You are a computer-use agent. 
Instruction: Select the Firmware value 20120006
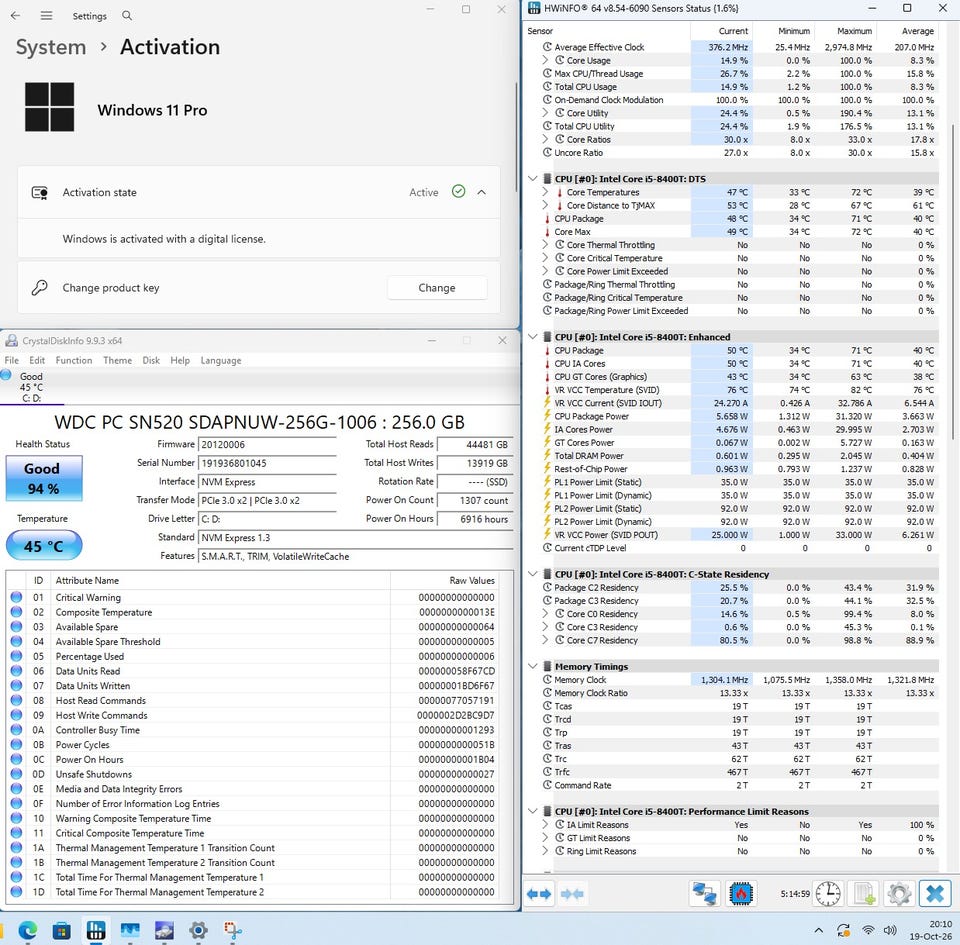pos(267,445)
